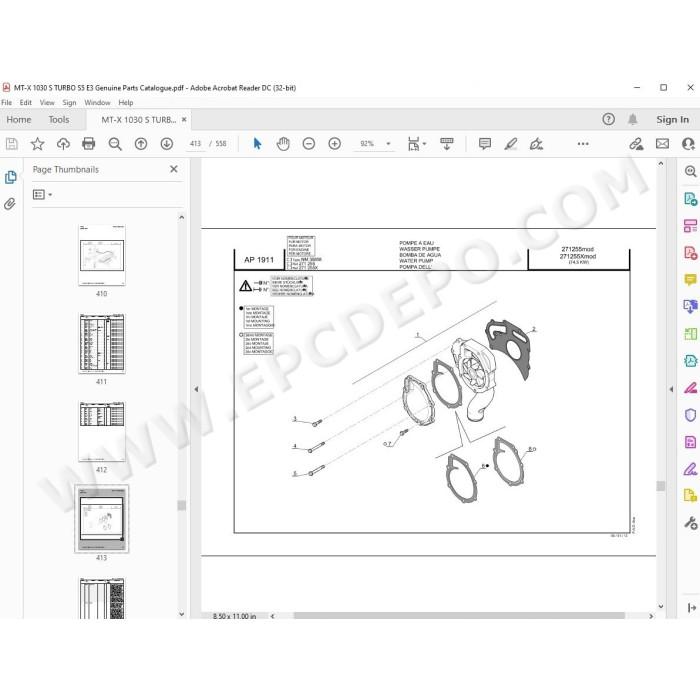Open Organize Pages tool in right pane
Screen dimensions: 700x700
(x=690, y=334)
